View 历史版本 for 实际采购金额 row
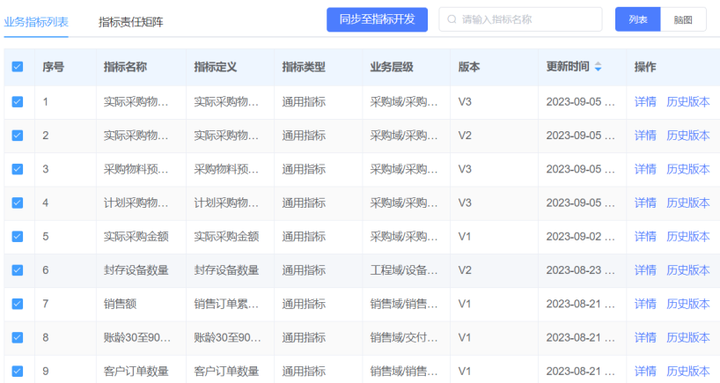The height and width of the screenshot is (383, 720). coord(688,237)
